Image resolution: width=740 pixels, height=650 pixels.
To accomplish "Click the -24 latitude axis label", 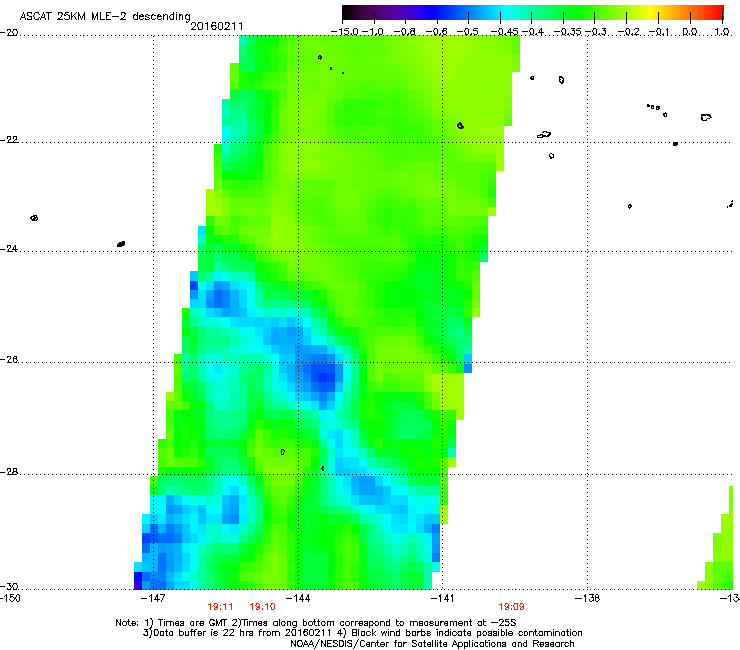I will [9, 248].
